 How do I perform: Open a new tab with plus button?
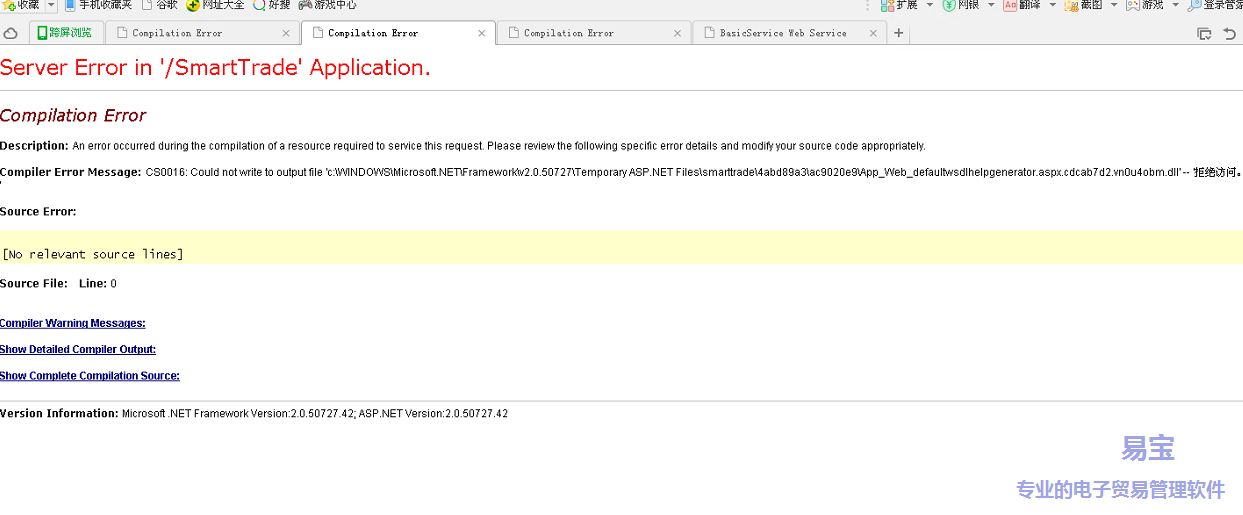pyautogui.click(x=898, y=33)
